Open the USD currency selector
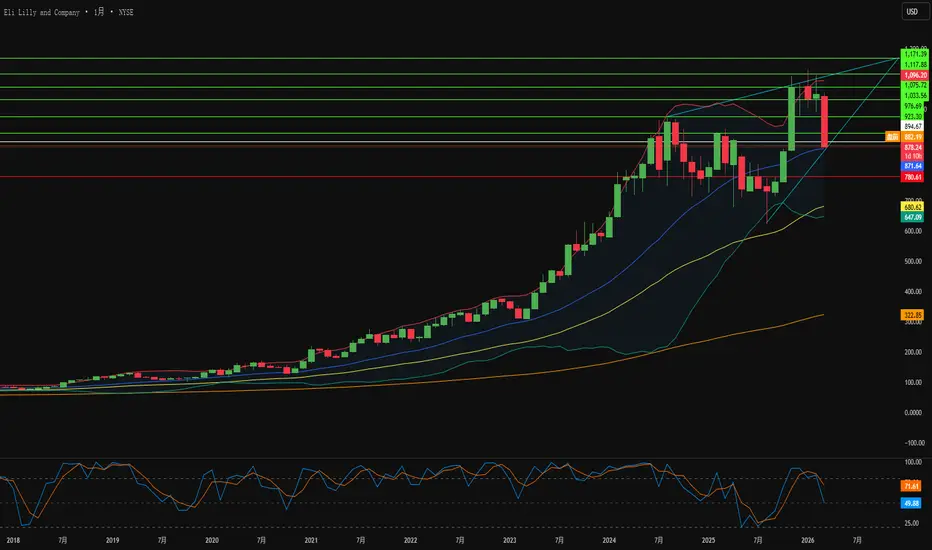Screen dimensions: 932x550 point(912,12)
